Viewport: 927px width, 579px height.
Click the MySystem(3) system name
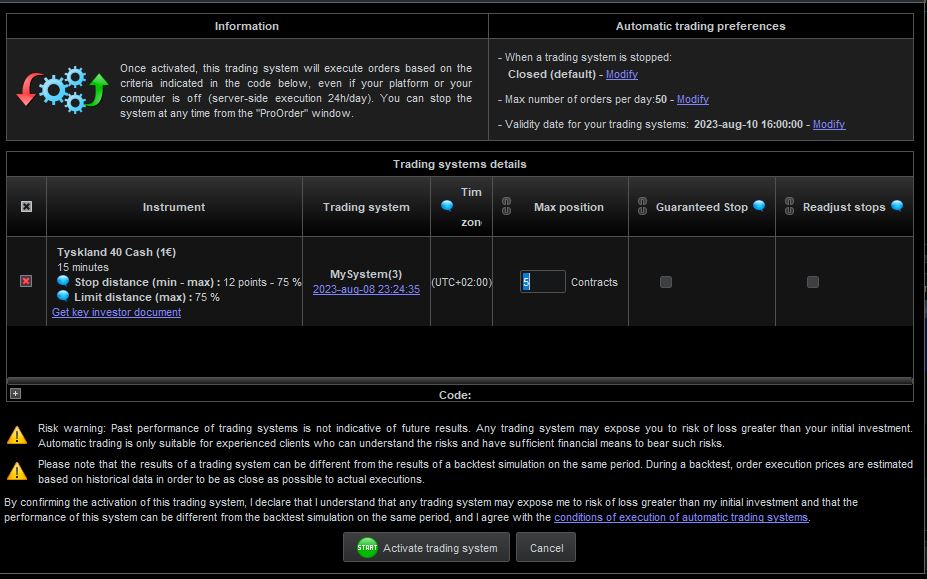pyautogui.click(x=366, y=274)
